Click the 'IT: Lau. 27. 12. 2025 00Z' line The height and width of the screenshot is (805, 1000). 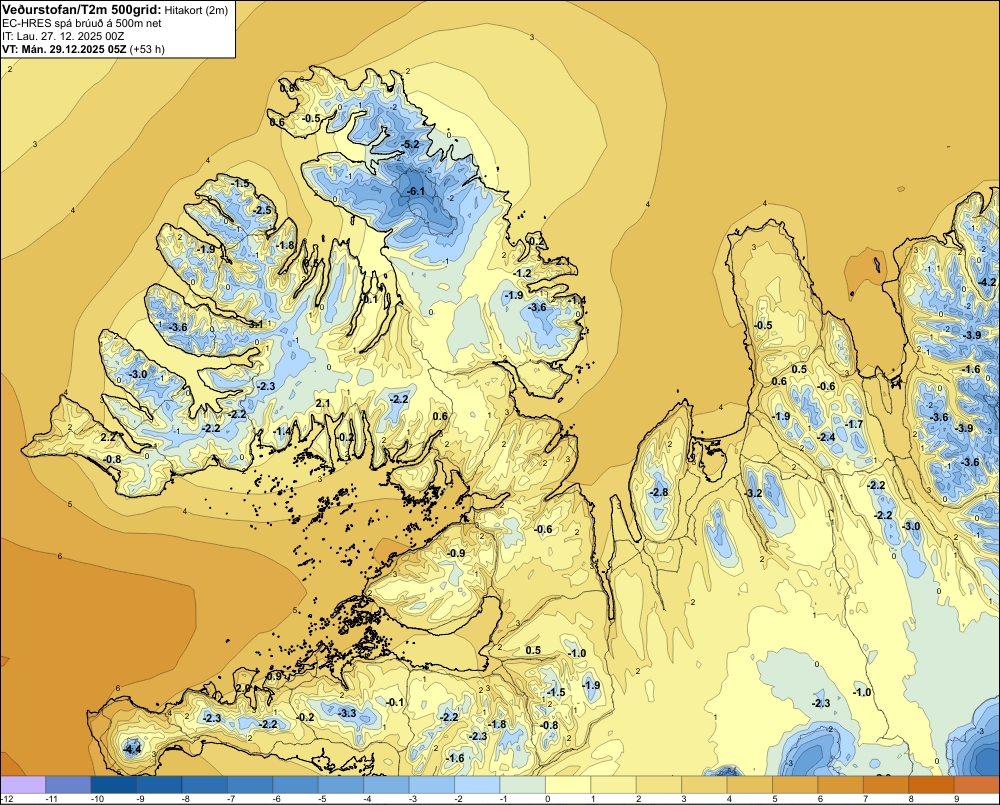tap(63, 36)
